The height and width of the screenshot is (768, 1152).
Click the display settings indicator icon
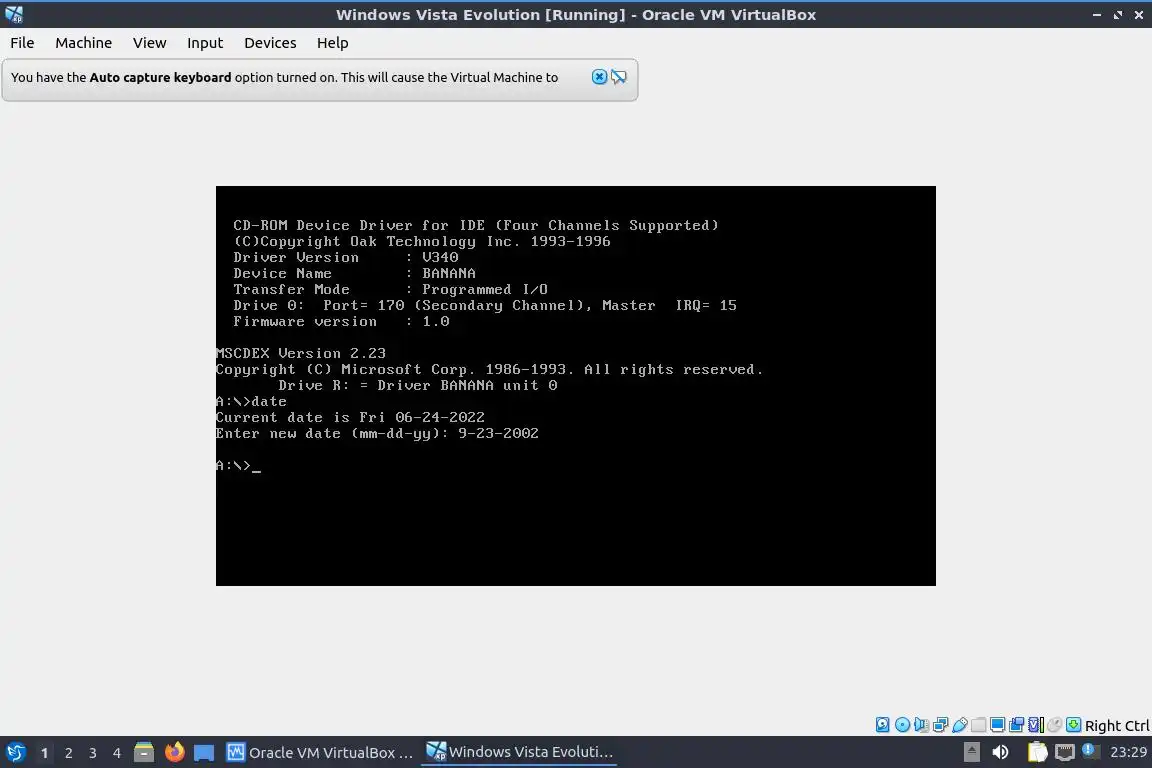(x=997, y=725)
